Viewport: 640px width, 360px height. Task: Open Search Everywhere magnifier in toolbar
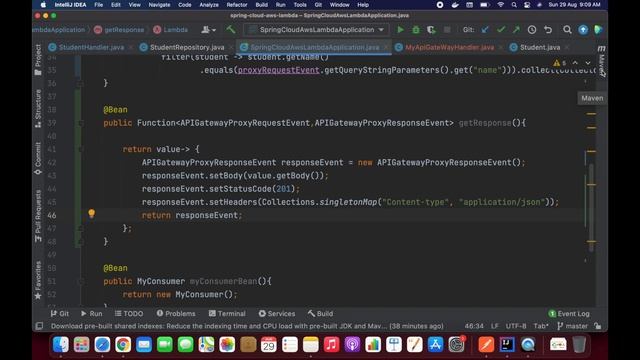tap(567, 30)
